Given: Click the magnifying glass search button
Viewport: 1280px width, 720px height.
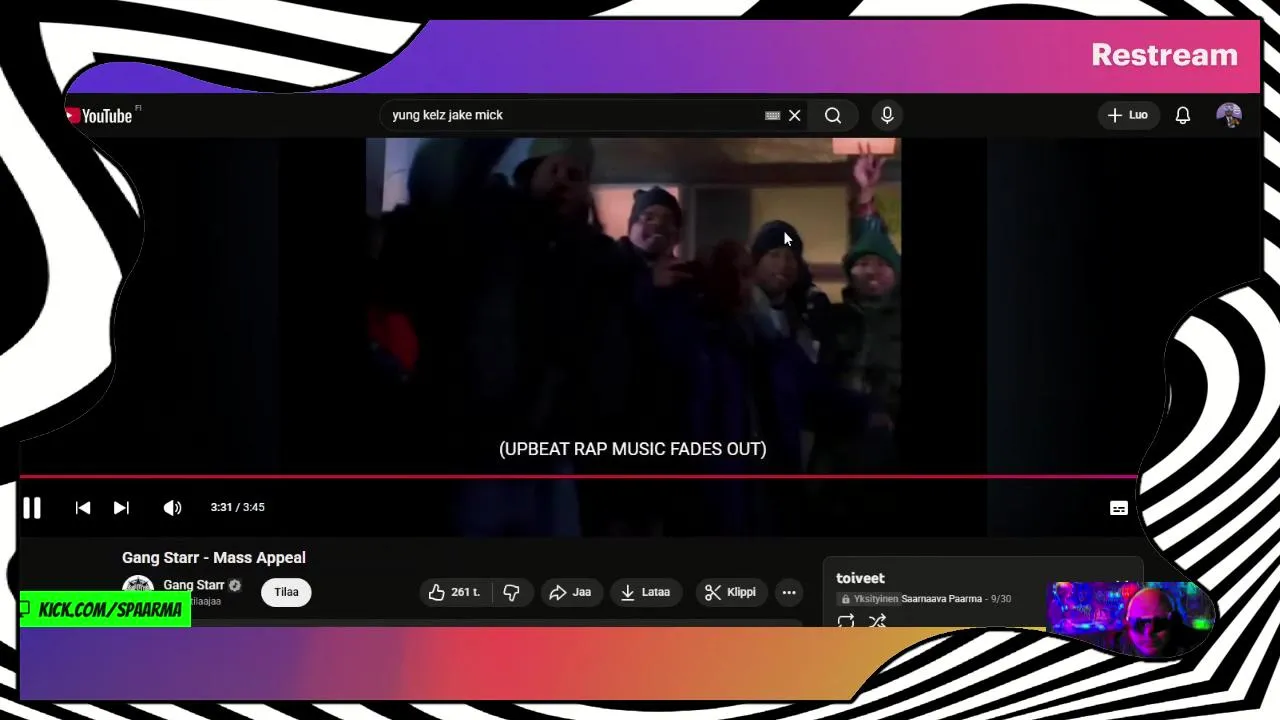Looking at the screenshot, I should [x=833, y=116].
